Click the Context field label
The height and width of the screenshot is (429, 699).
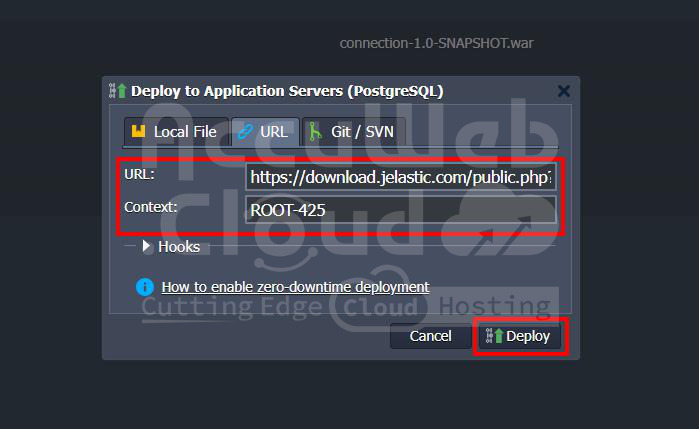click(x=151, y=207)
